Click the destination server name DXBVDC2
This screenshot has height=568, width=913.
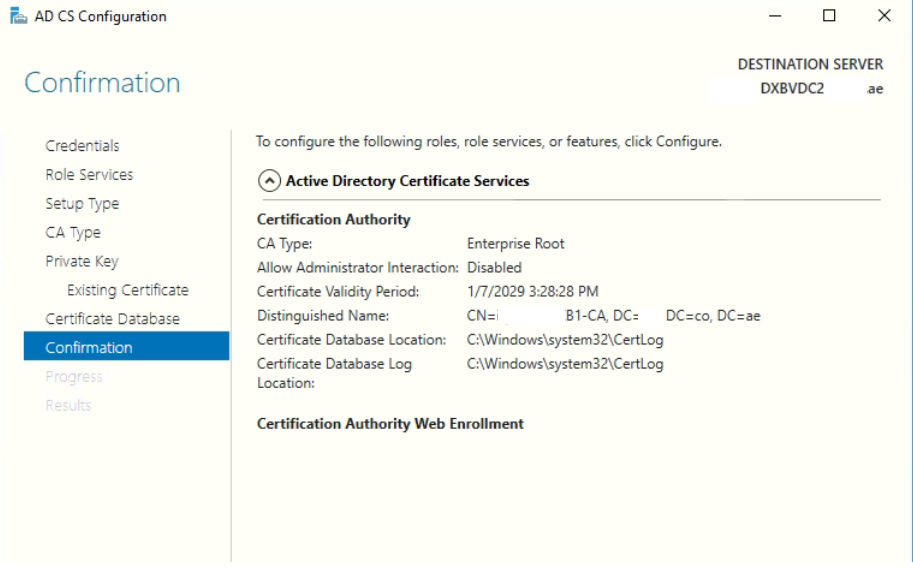click(792, 89)
